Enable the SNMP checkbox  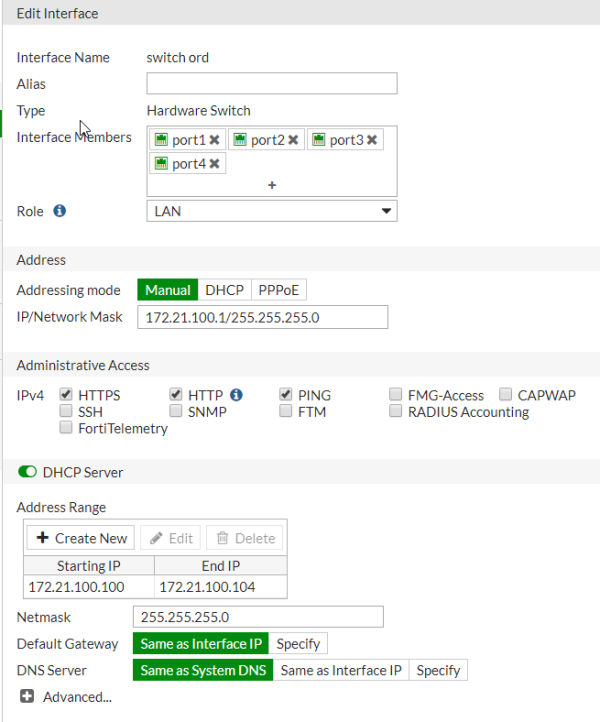pyautogui.click(x=176, y=411)
